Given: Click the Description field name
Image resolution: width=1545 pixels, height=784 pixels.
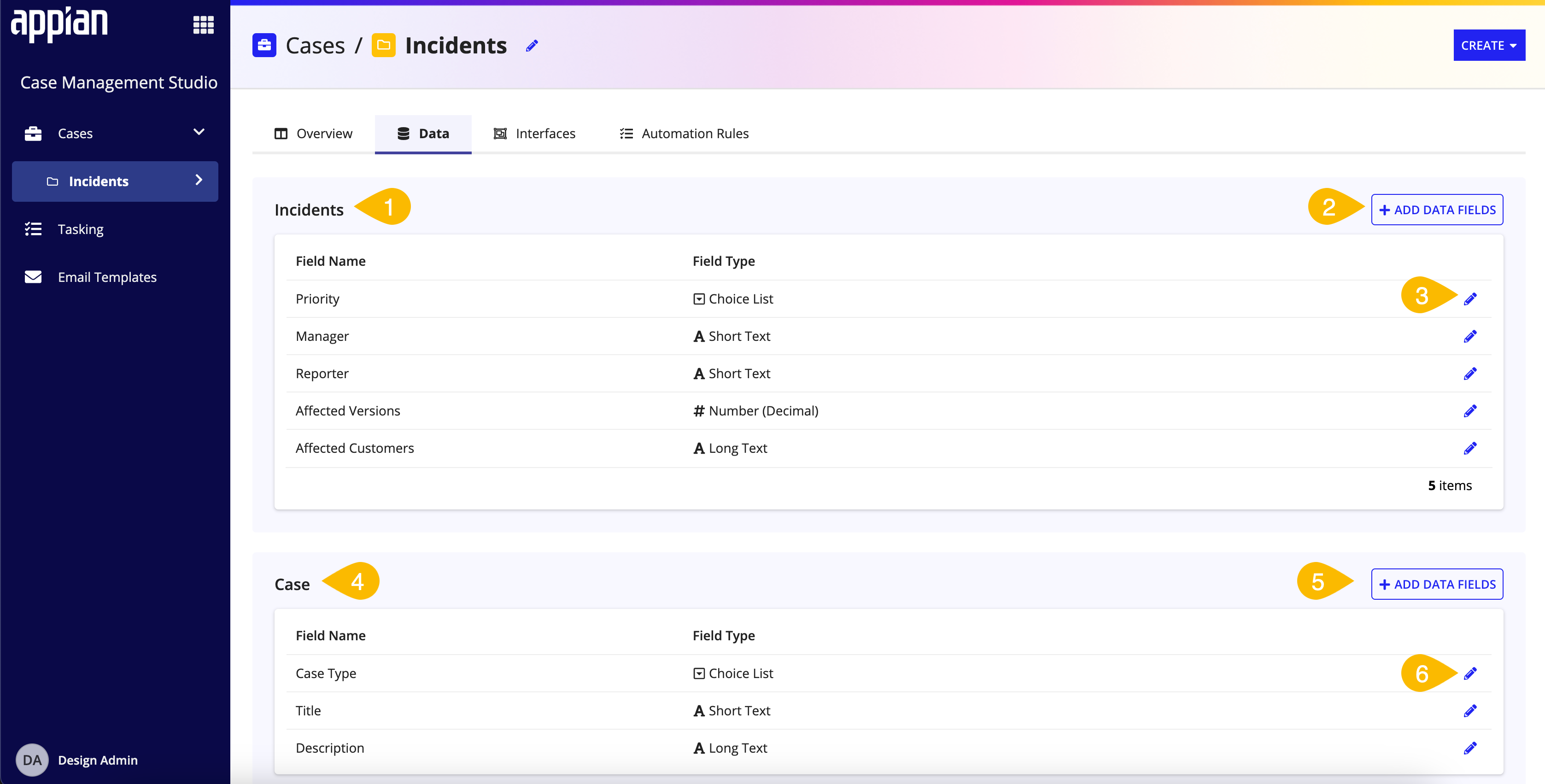Looking at the screenshot, I should 330,748.
